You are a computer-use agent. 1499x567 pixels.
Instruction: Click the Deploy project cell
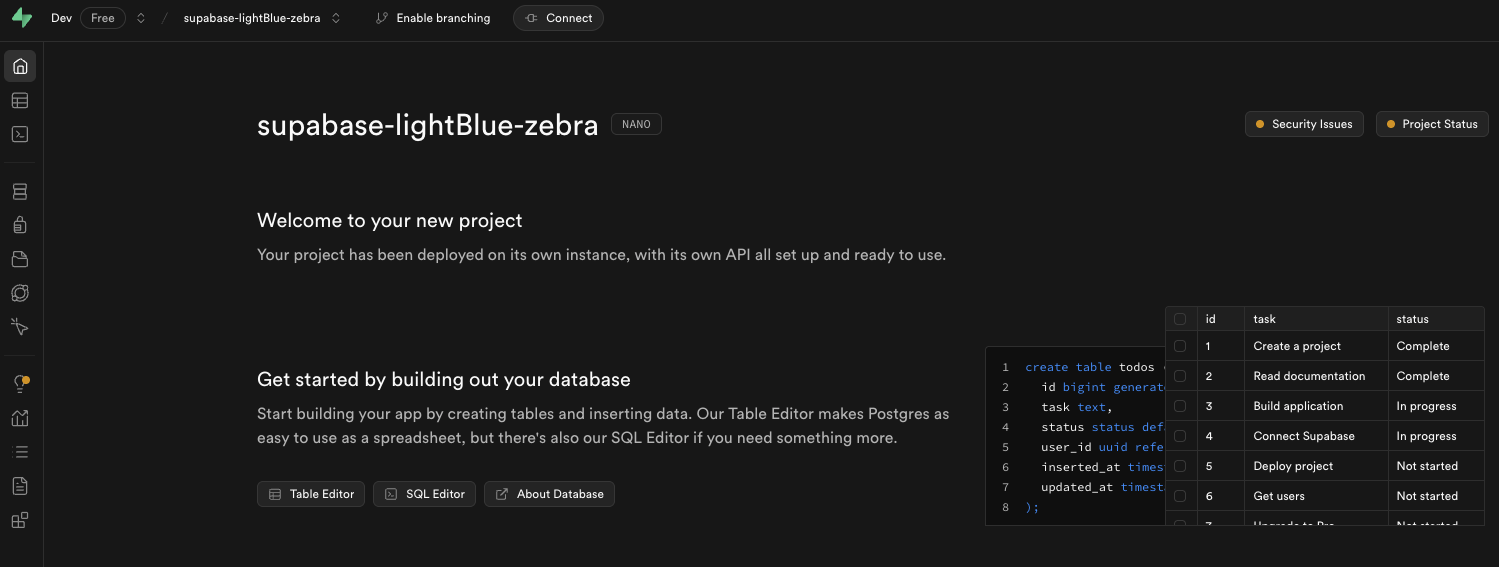[x=1316, y=466]
